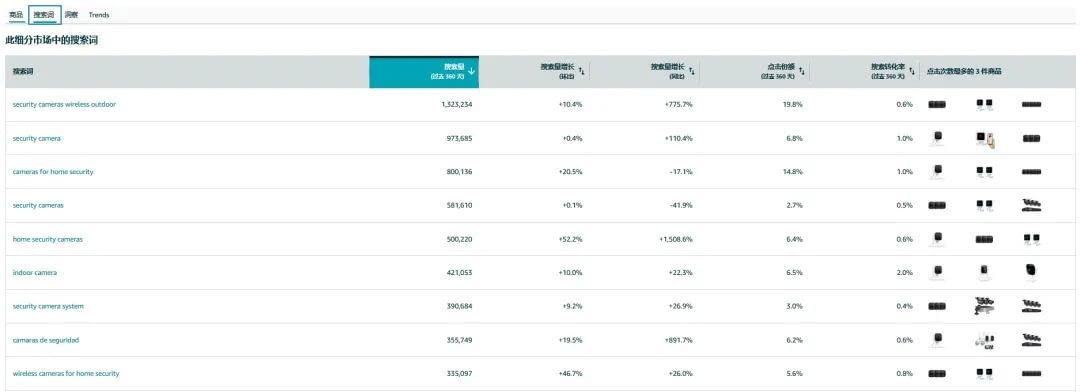This screenshot has width=1080, height=392.
Task: Click the 搜索词 column header
Action: (x=23, y=71)
